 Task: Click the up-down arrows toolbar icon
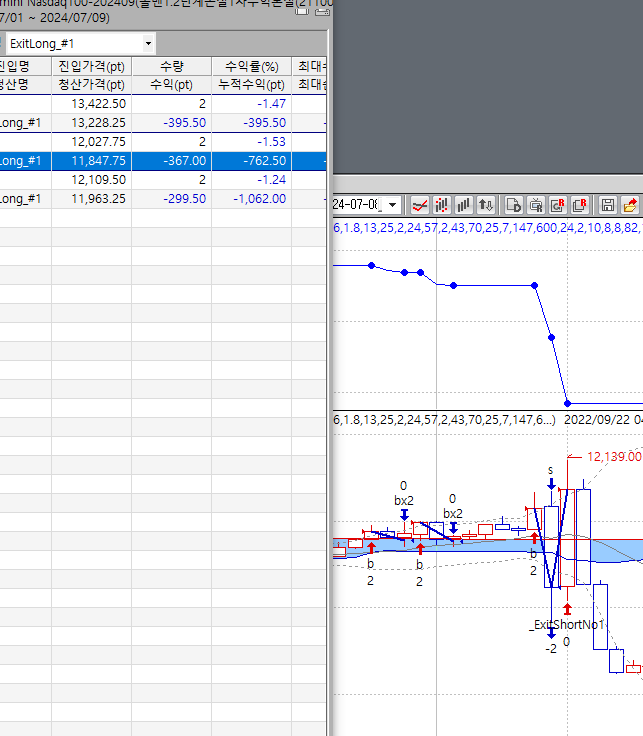point(485,205)
